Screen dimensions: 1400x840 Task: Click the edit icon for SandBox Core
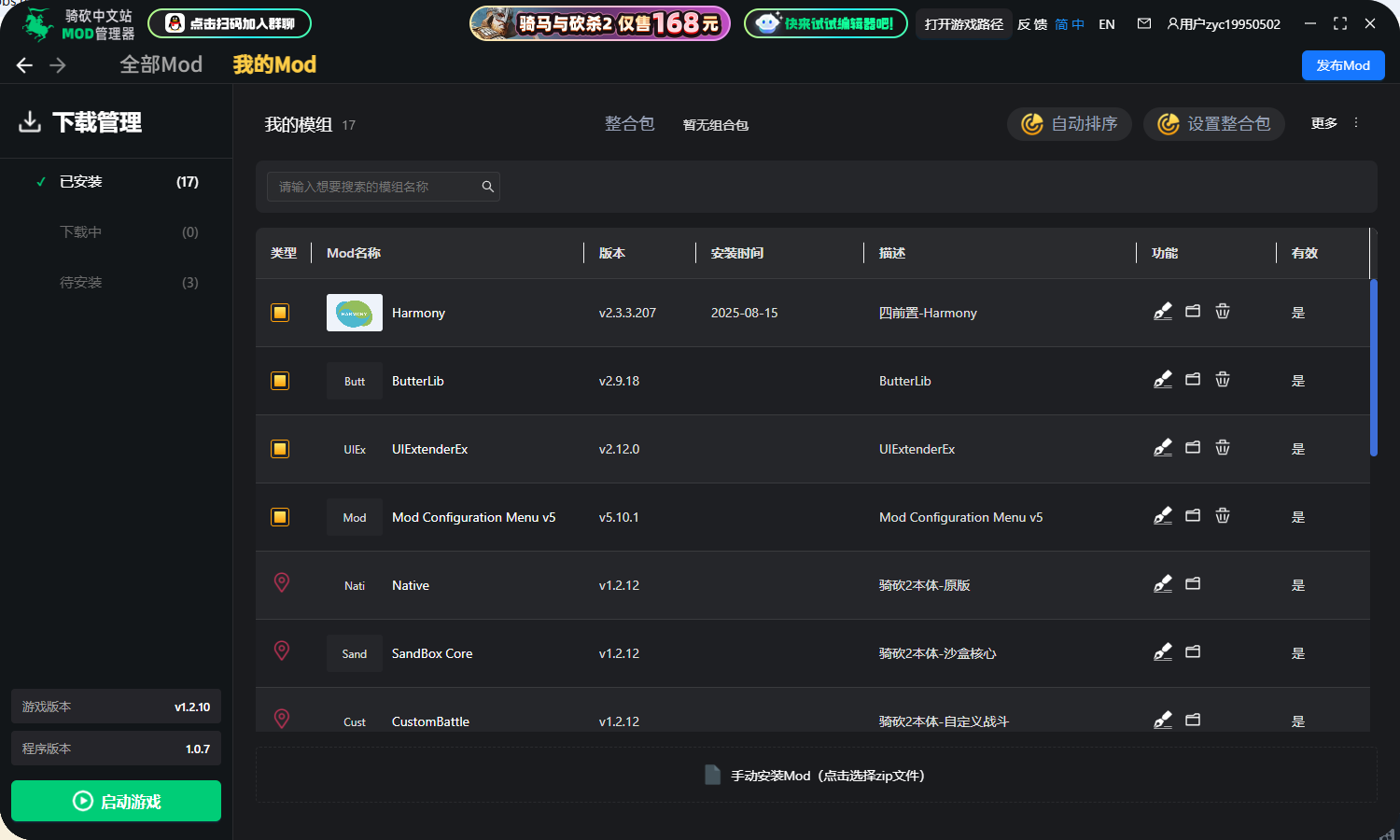click(1163, 651)
